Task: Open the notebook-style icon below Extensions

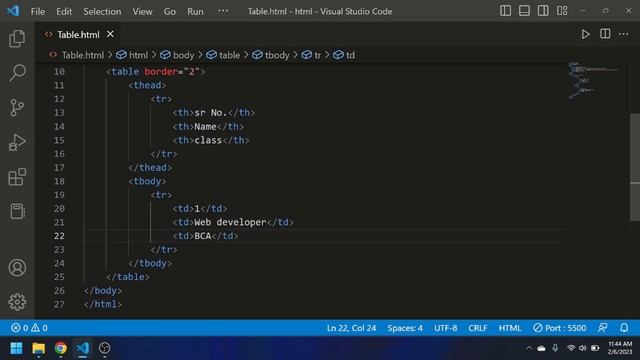Action: tap(17, 211)
